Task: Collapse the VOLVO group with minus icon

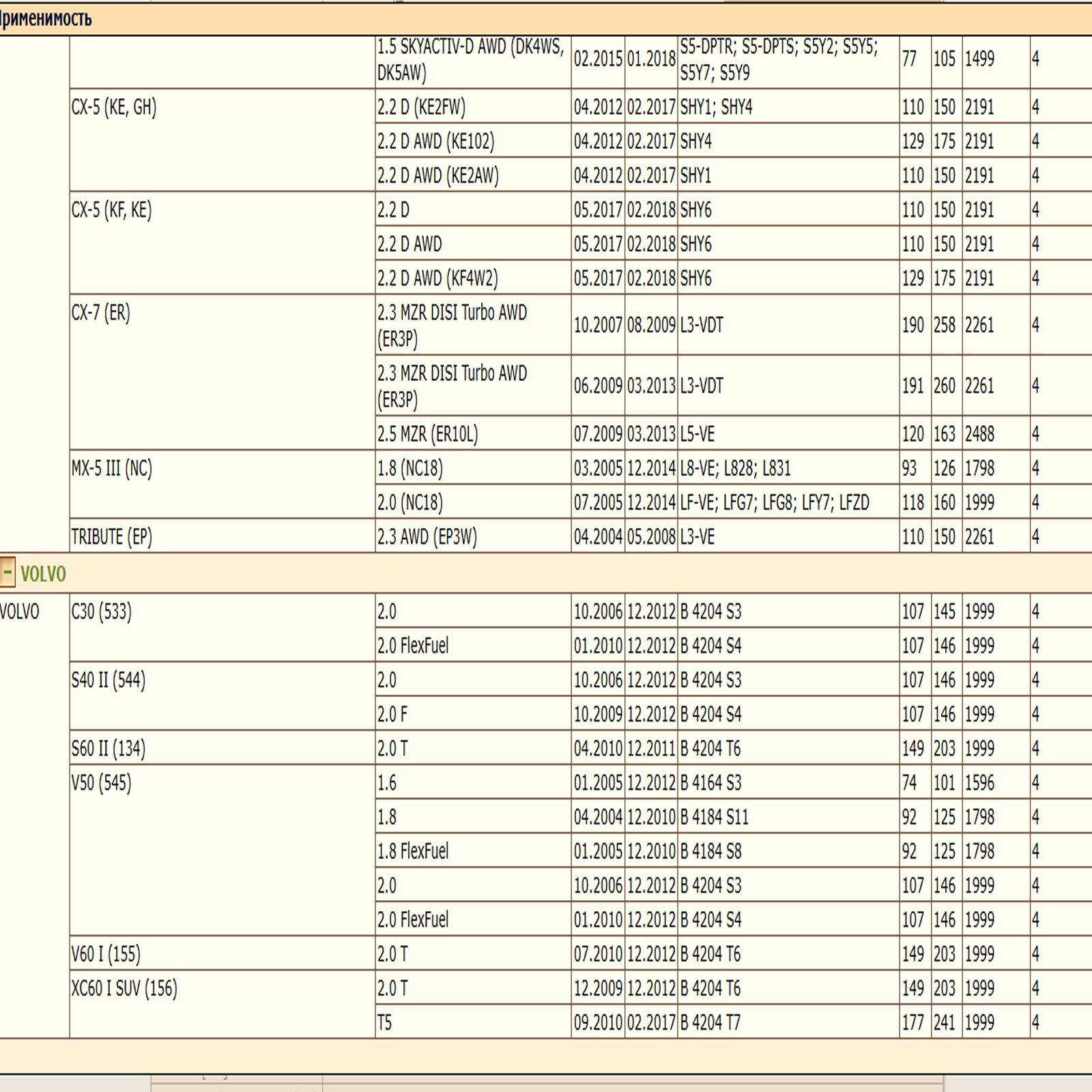Action: click(x=8, y=572)
